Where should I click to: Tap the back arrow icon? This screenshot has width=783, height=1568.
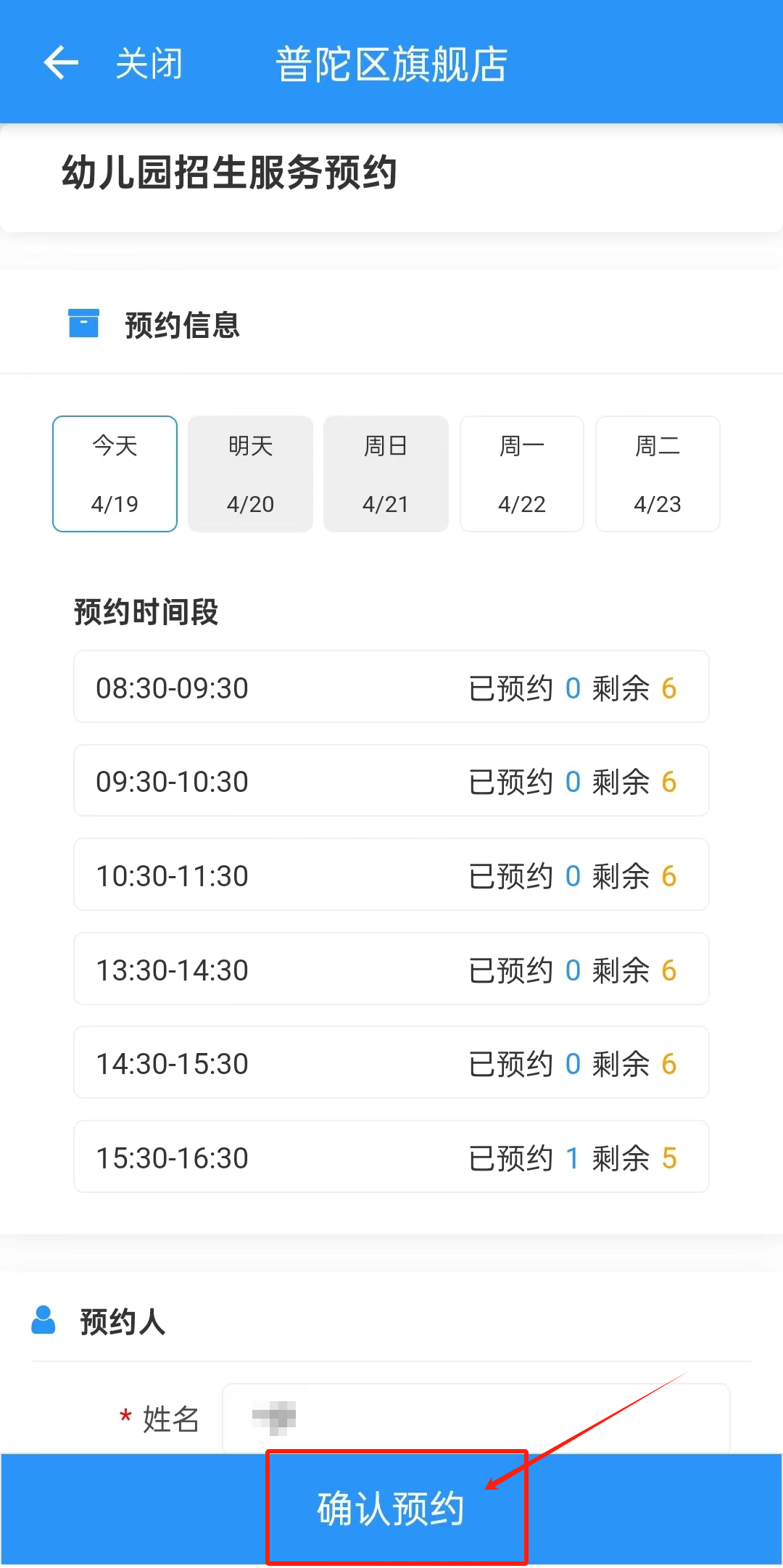click(61, 63)
